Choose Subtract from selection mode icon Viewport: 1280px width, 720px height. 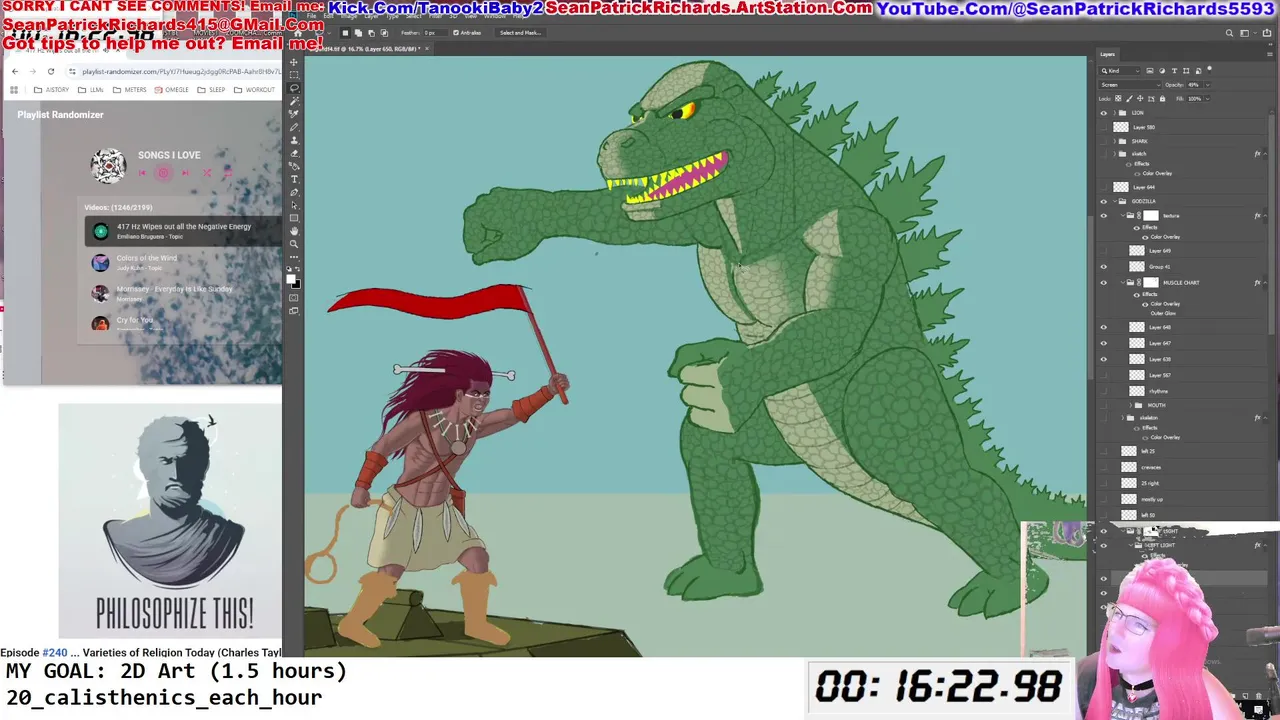[x=371, y=33]
